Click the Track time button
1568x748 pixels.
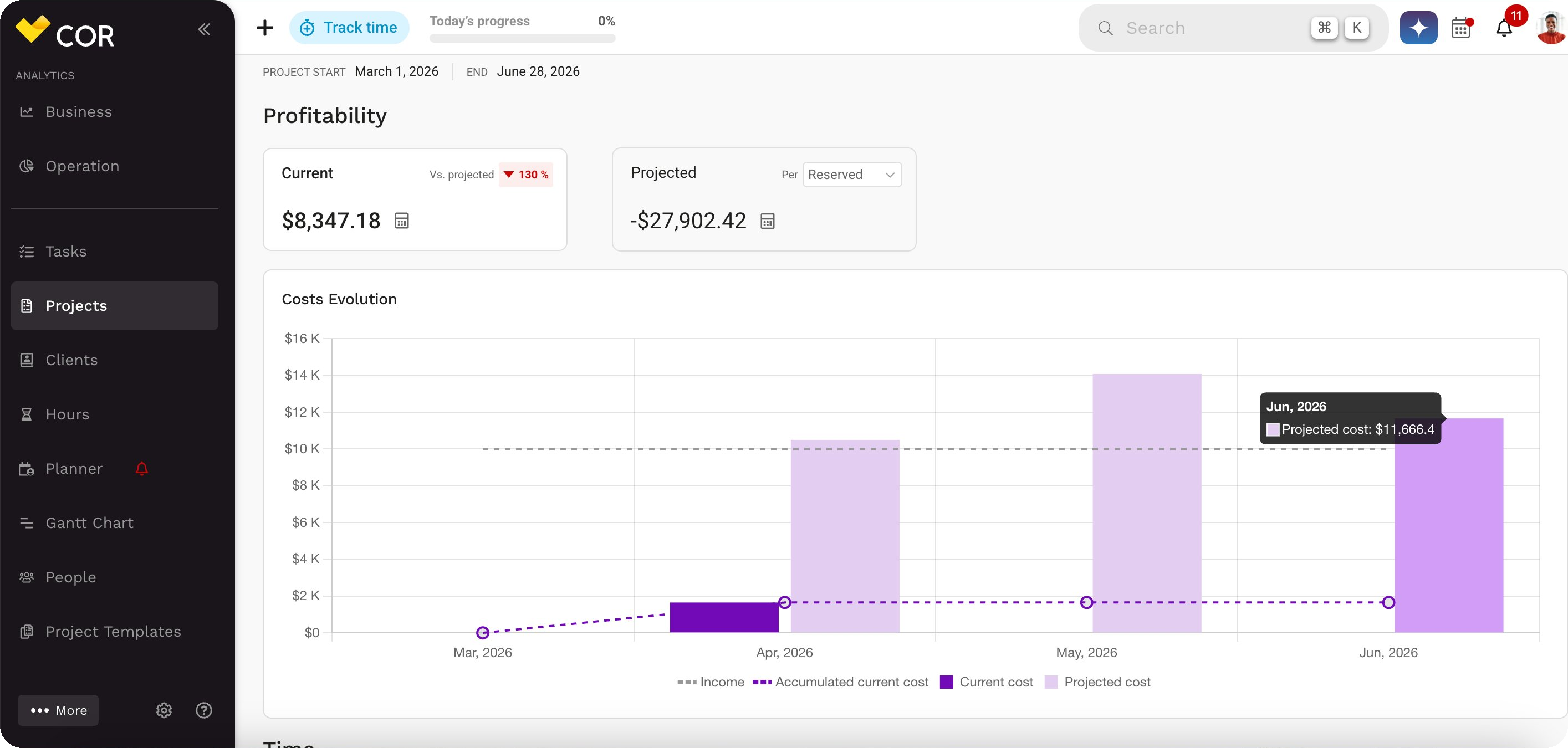tap(349, 28)
